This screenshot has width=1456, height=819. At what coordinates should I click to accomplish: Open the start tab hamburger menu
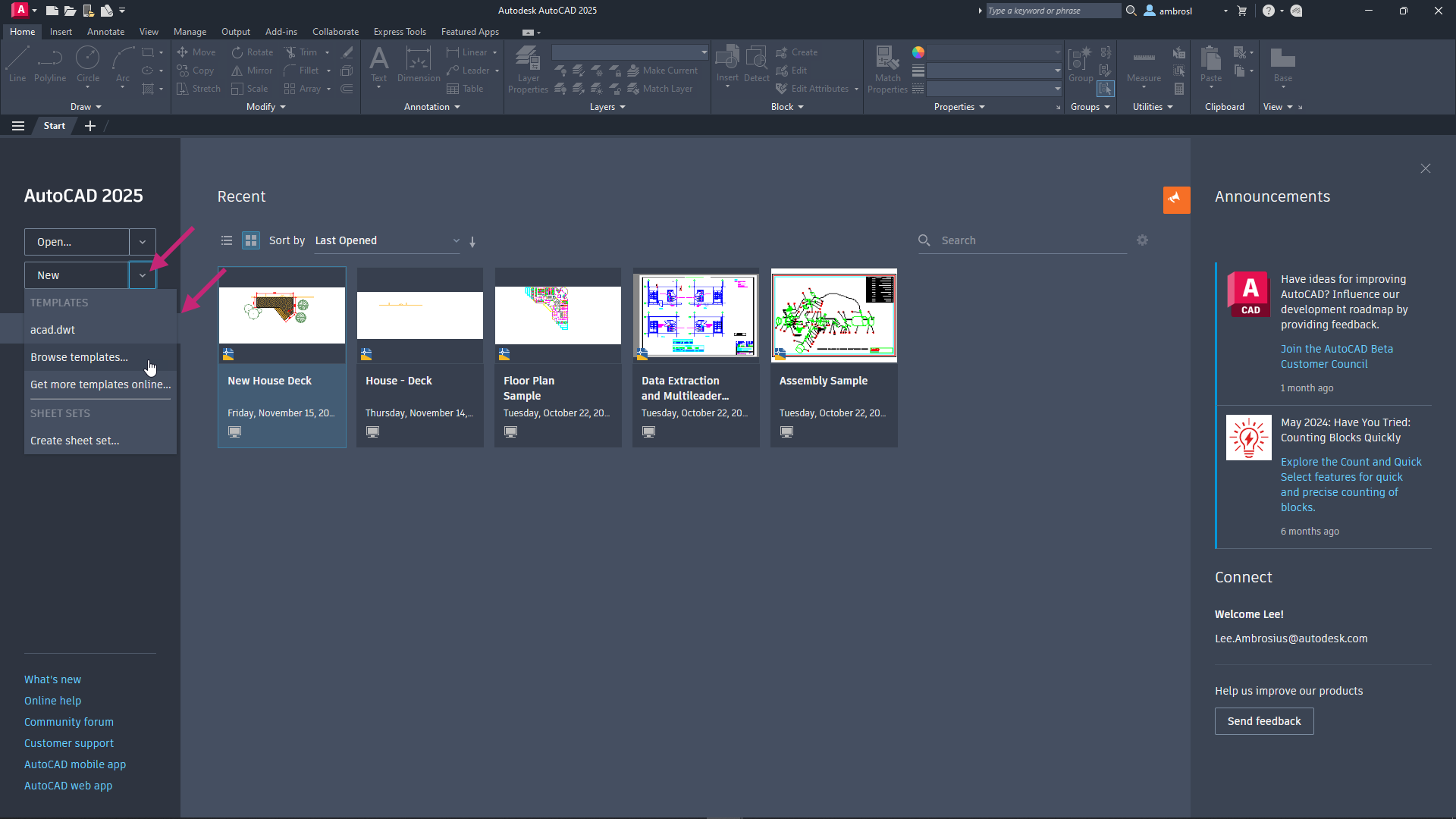[x=18, y=126]
